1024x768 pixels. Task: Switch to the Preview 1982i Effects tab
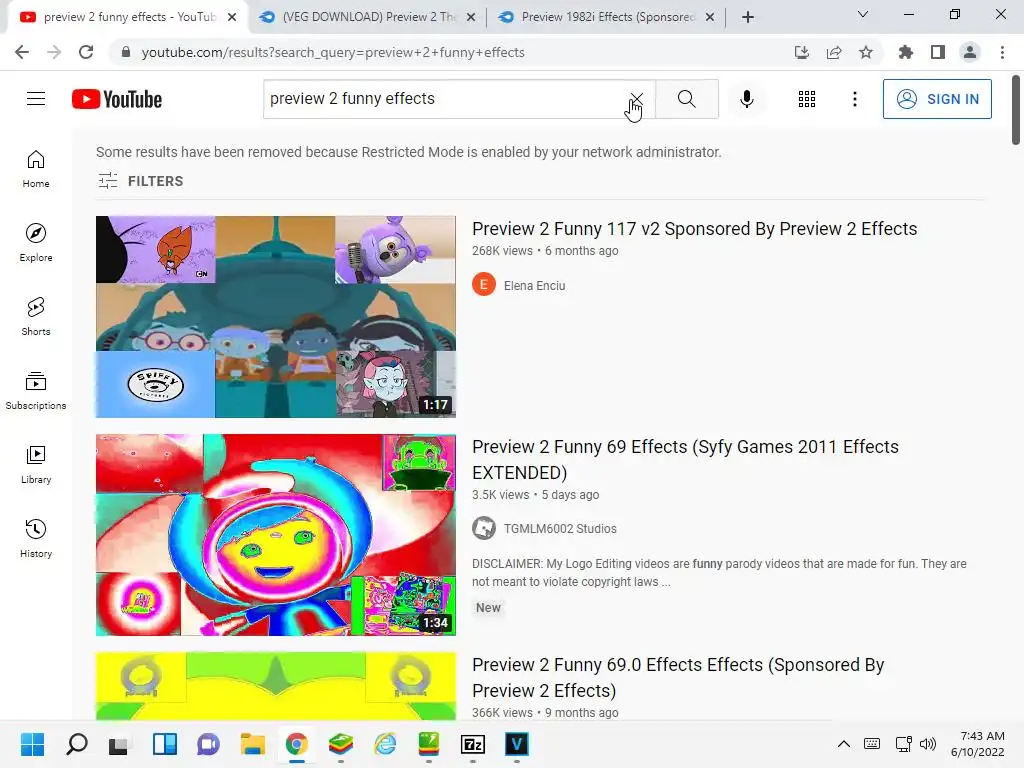(607, 17)
